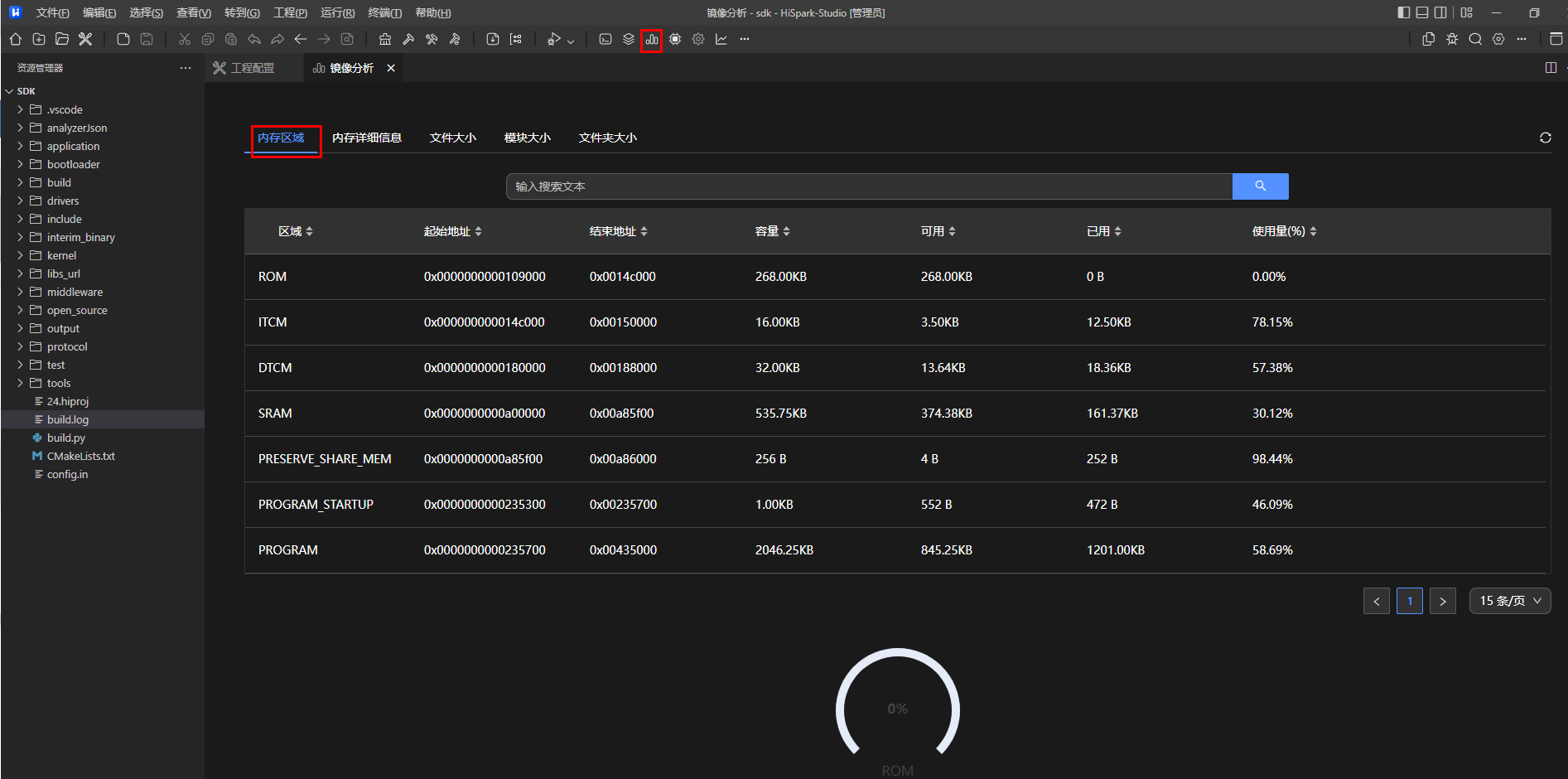Open the debug run dropdown arrow
Screen dimensions: 1568x779
(571, 40)
